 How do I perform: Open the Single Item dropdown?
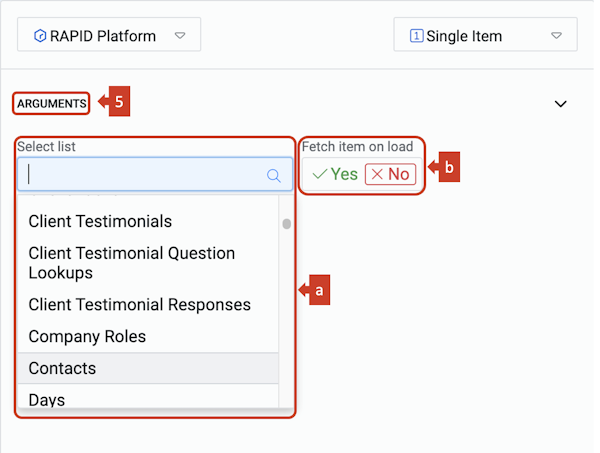pos(485,34)
